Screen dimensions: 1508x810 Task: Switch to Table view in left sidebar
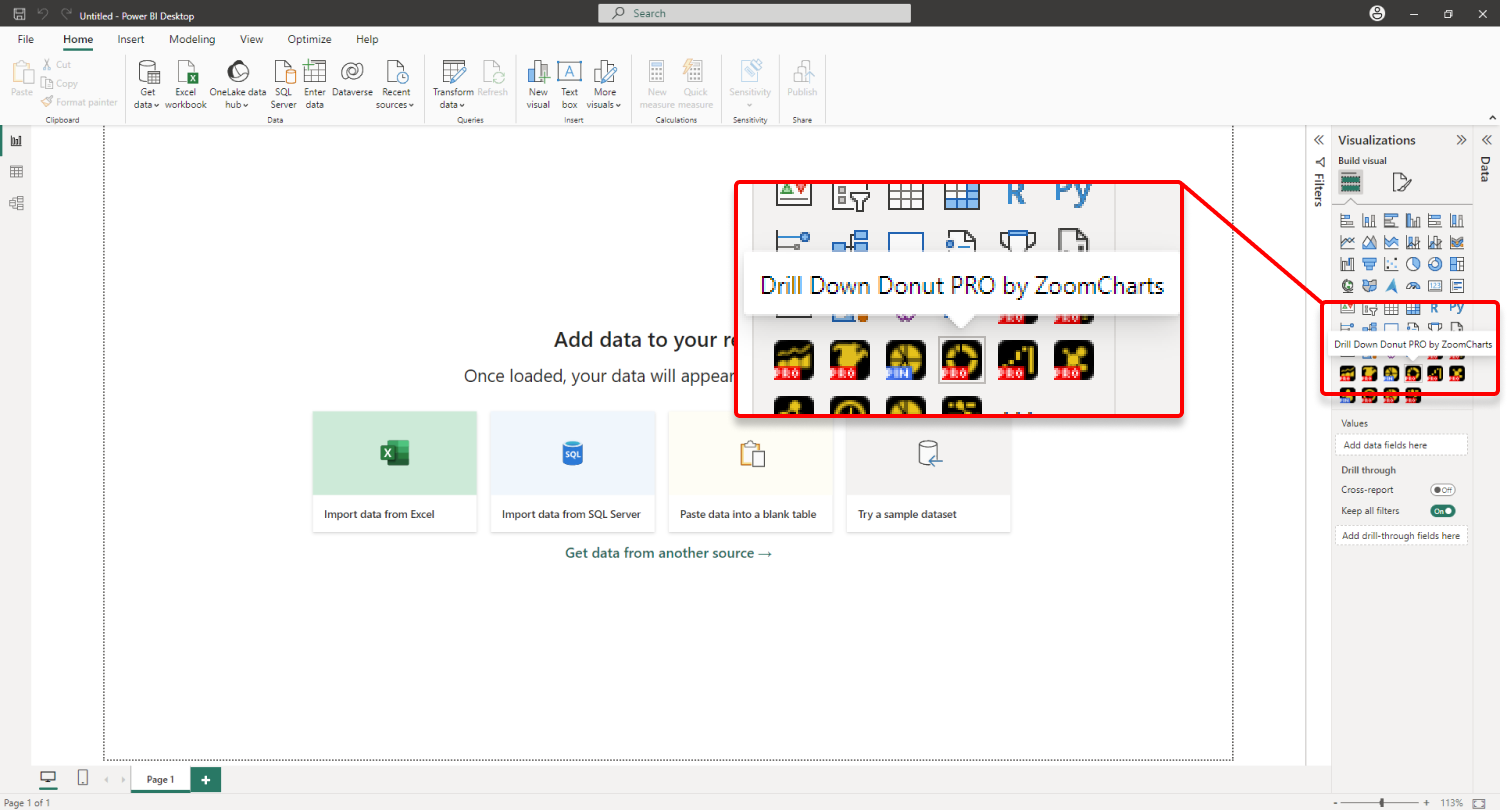point(16,172)
